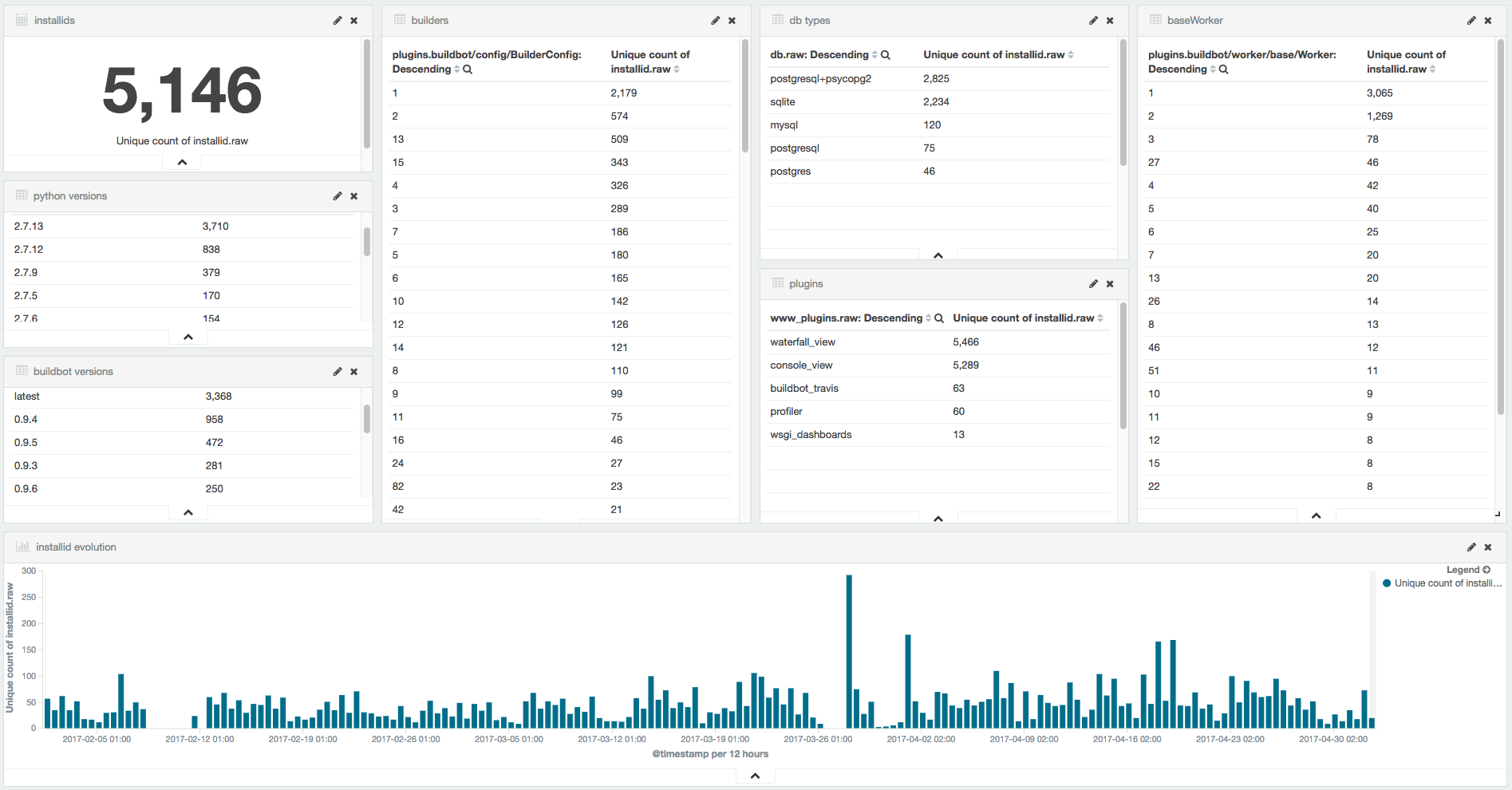Click magnifier beside www_plugins.raw Descending header
The image size is (1512, 790).
[939, 318]
